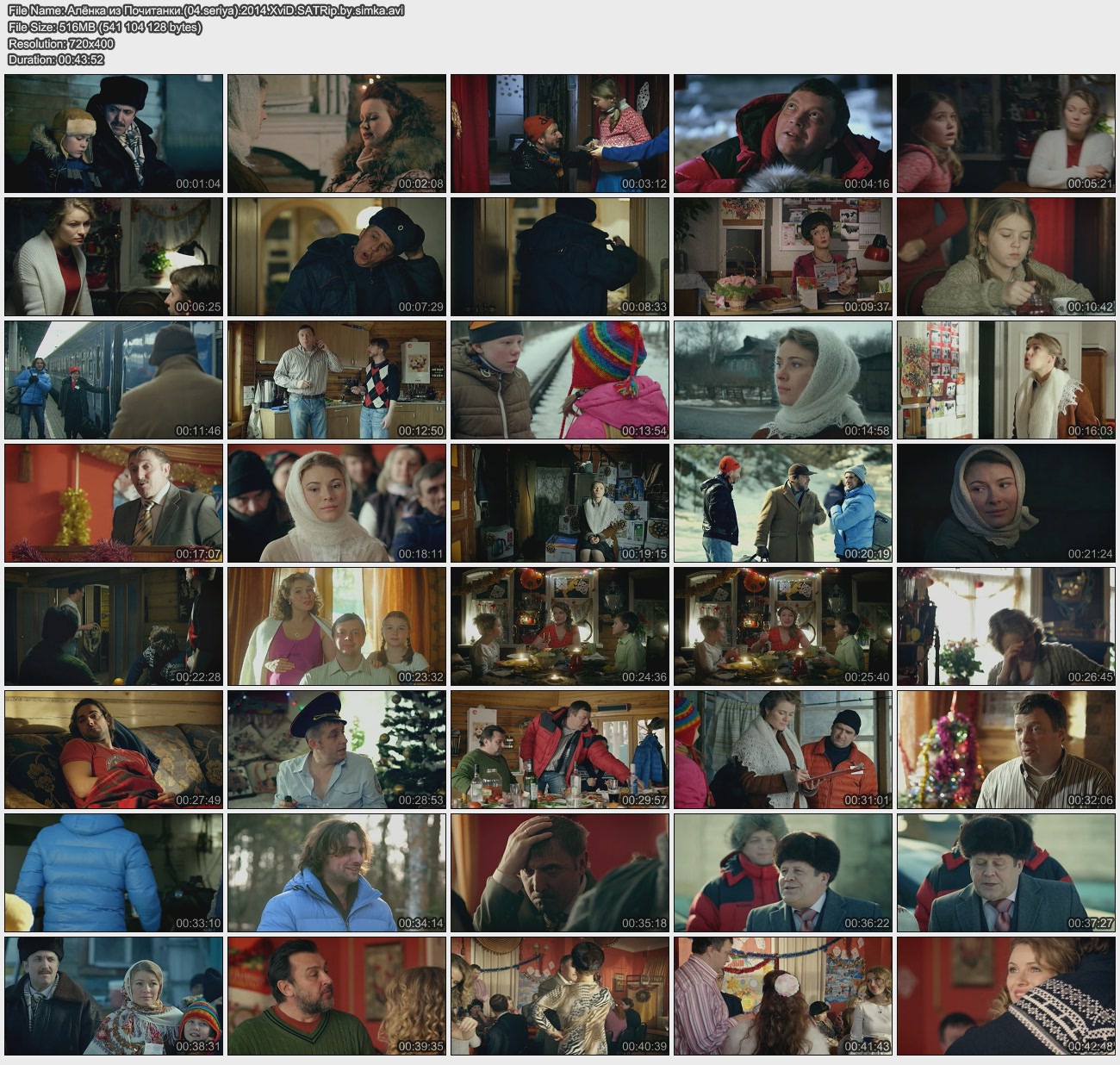Select the kitchen scene thumbnail at 00:12:50

click(x=337, y=380)
